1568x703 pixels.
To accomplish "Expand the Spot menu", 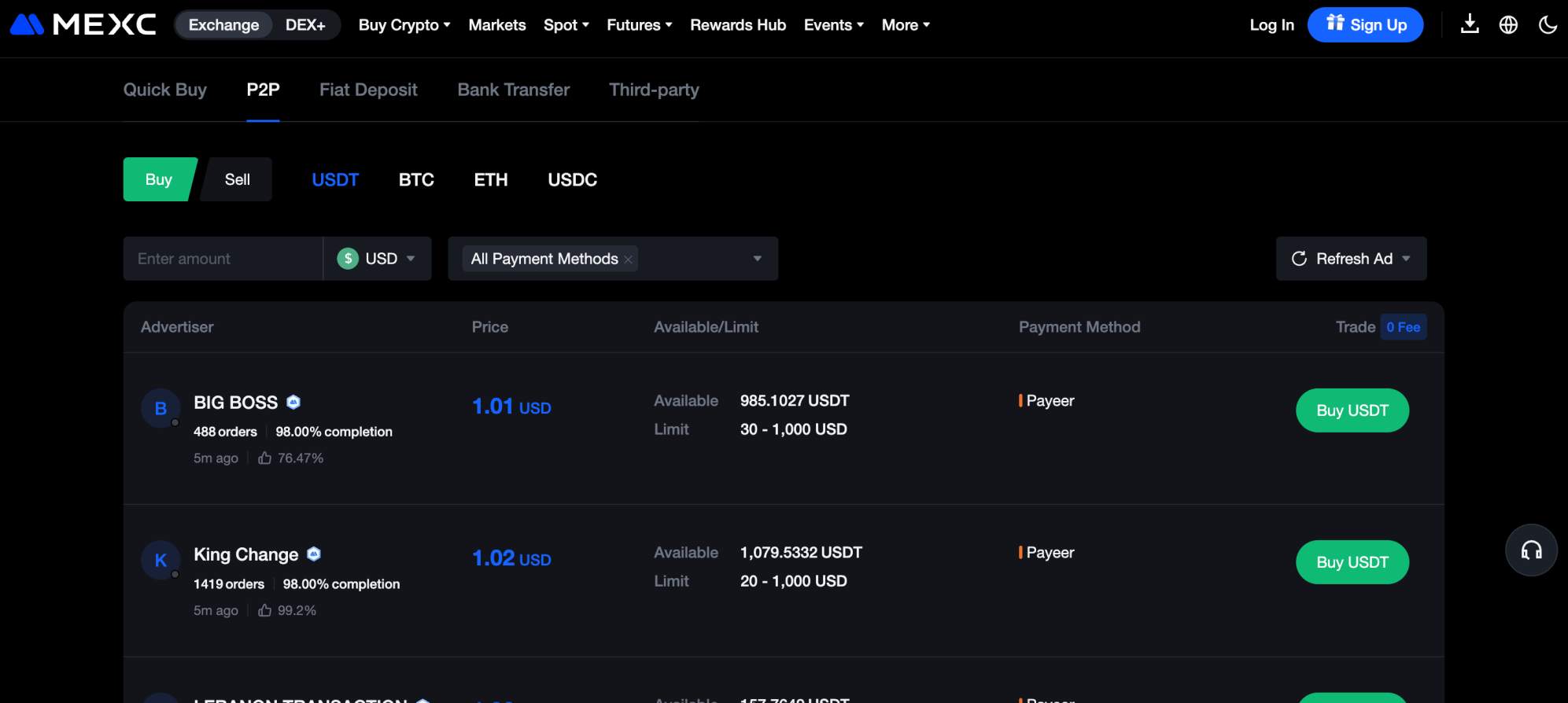I will [566, 24].
